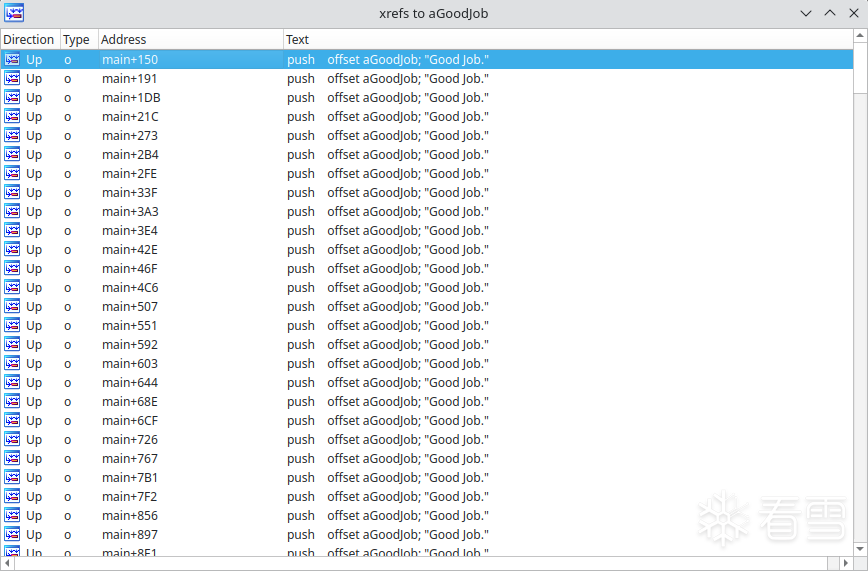Select address main+21C
The image size is (868, 571).
[130, 116]
